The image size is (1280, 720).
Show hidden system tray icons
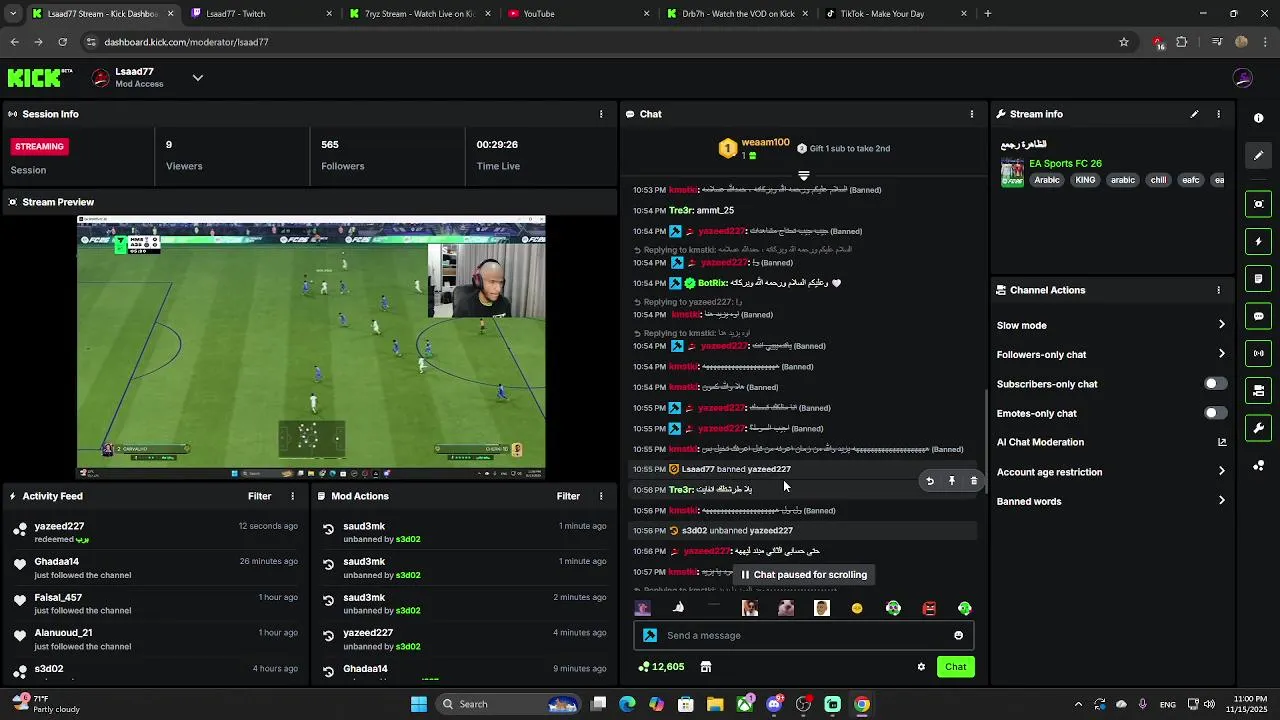[1078, 704]
